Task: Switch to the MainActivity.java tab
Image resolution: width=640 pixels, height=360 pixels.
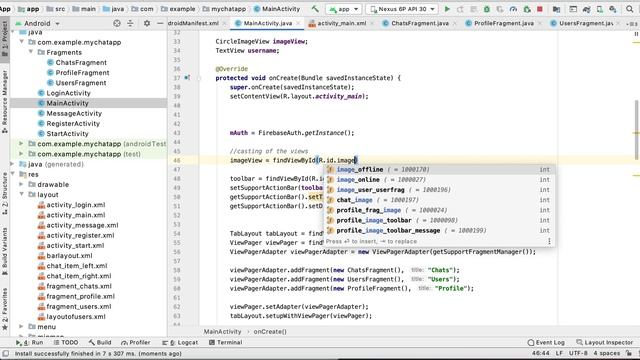Action: pos(267,23)
